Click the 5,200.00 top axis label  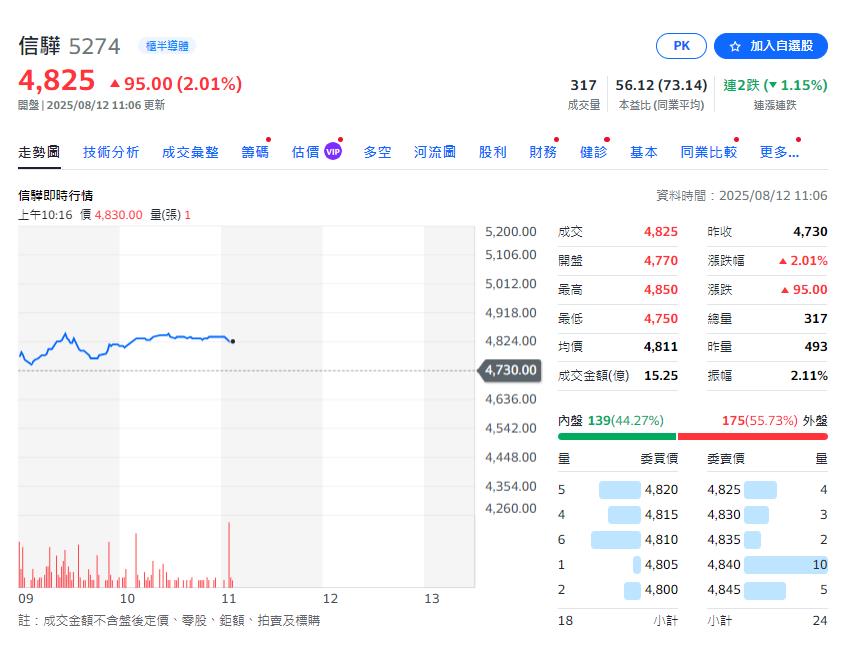click(x=510, y=232)
